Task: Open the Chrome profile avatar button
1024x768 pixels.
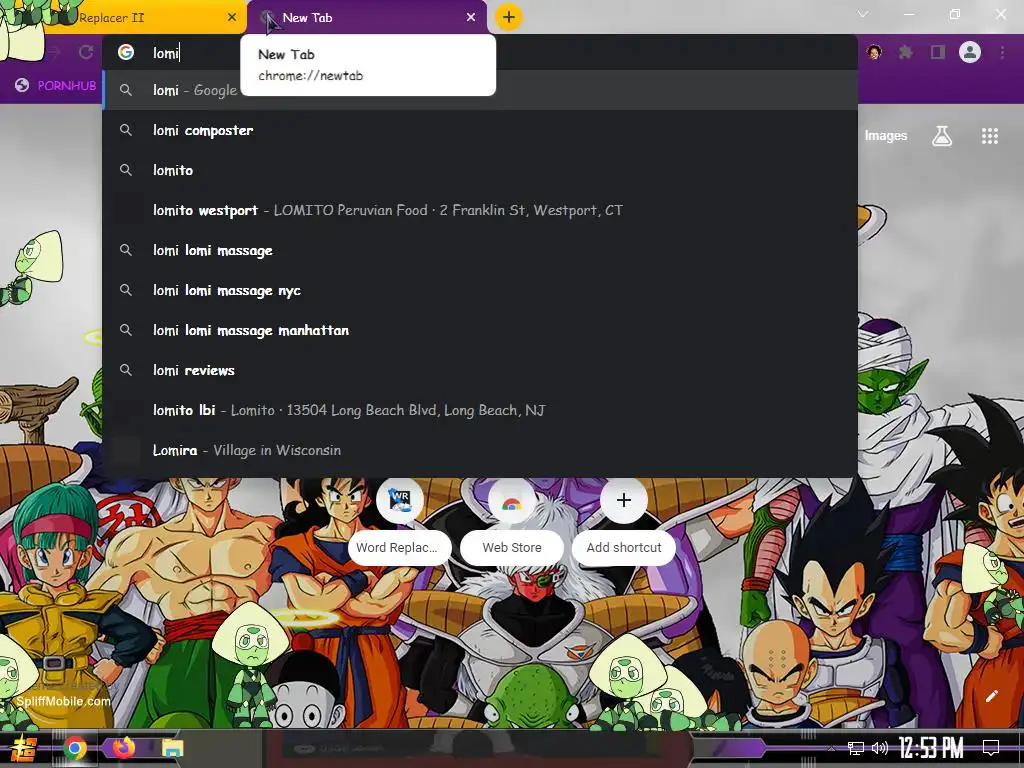Action: (970, 52)
